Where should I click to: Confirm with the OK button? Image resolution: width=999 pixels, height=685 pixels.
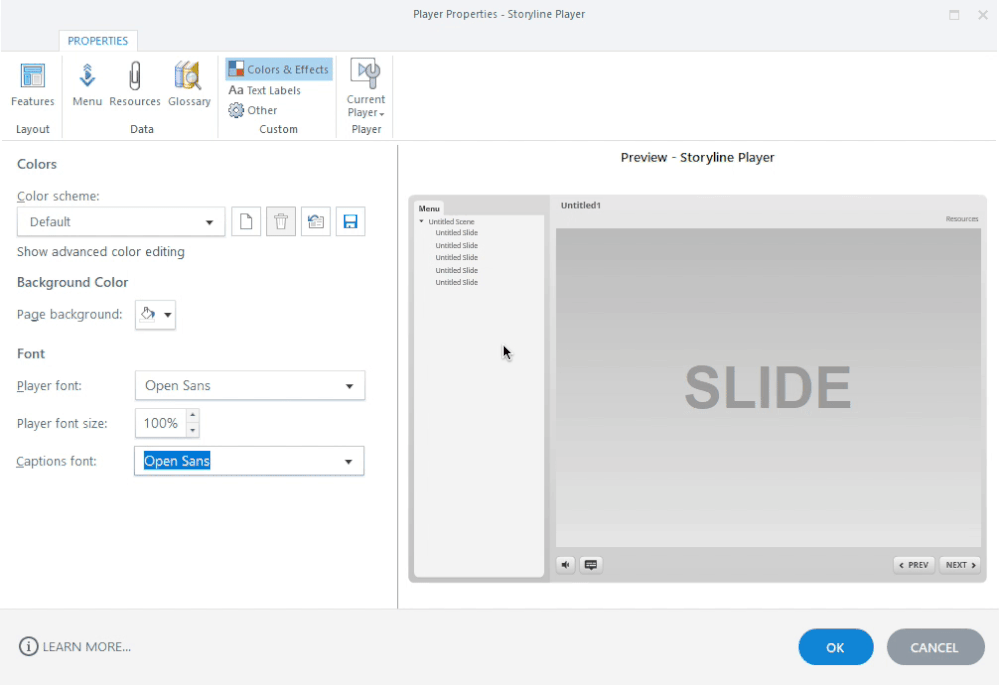(835, 647)
